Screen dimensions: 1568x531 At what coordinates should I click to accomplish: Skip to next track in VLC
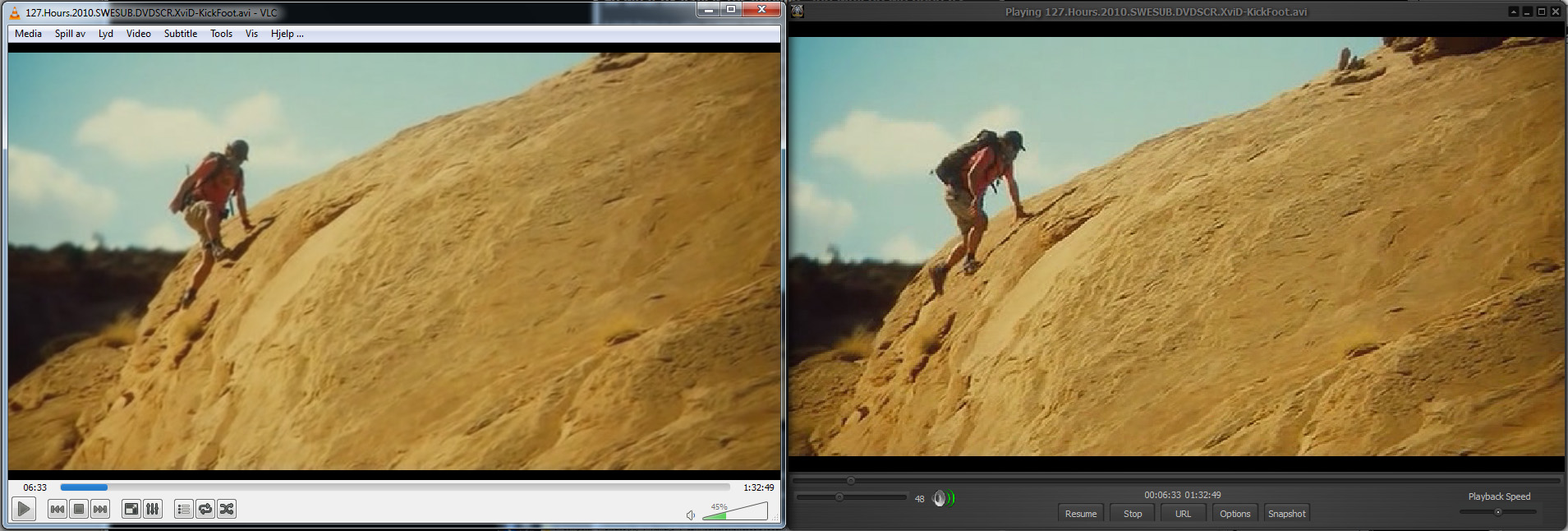(100, 510)
